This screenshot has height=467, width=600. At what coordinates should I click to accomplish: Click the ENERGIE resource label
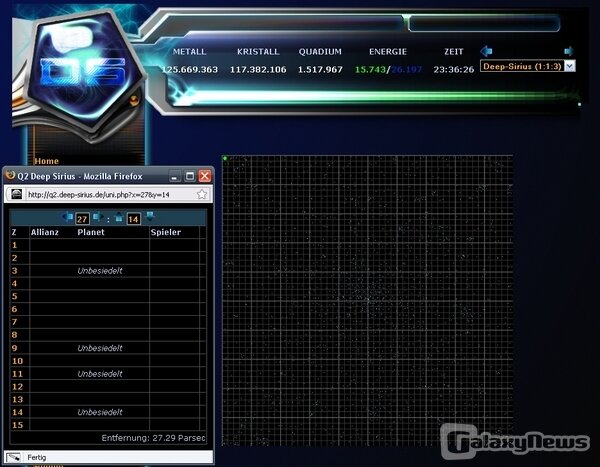coord(388,52)
